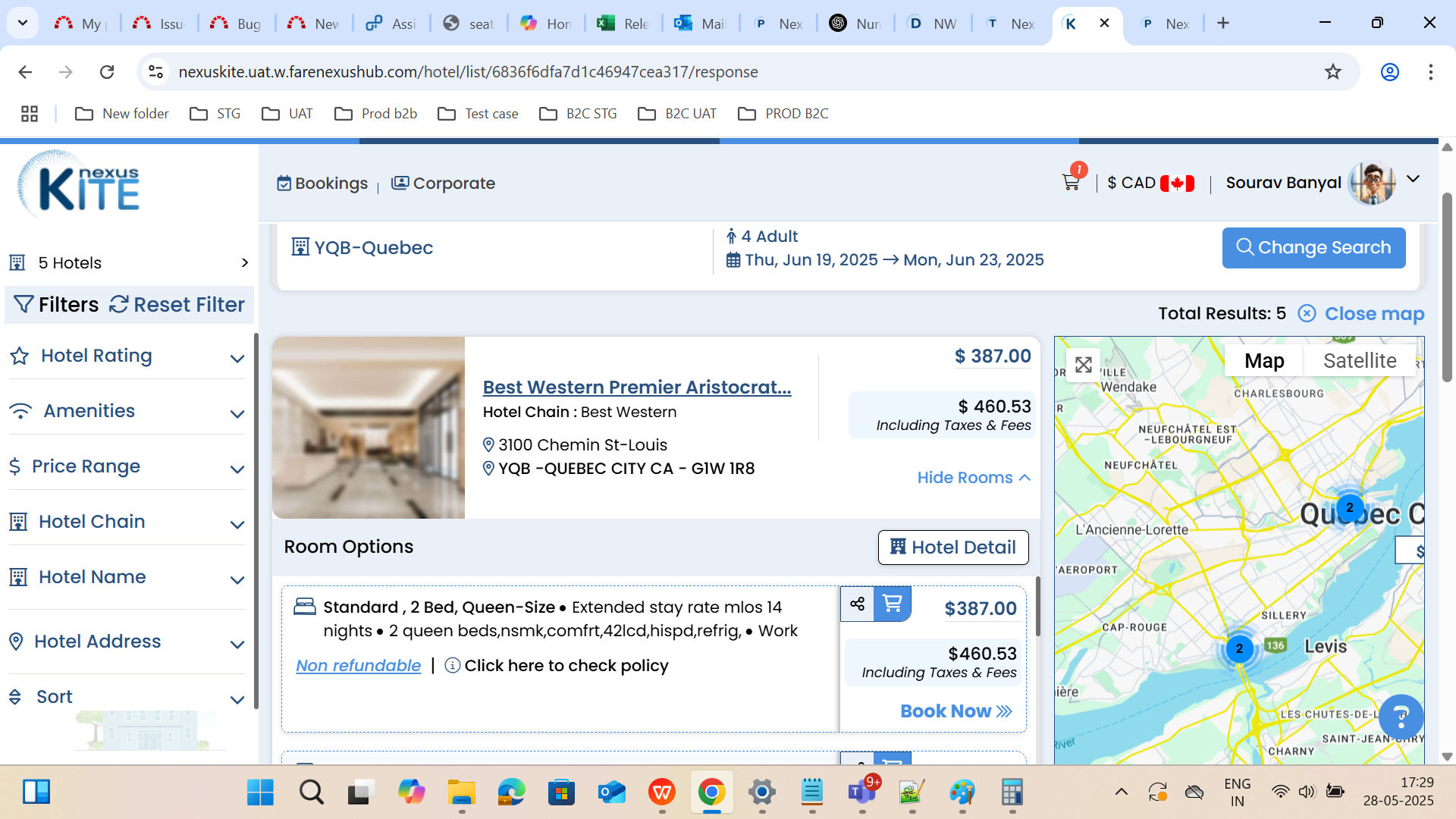
Task: Open the shopping cart icon with badge
Action: click(x=1073, y=179)
